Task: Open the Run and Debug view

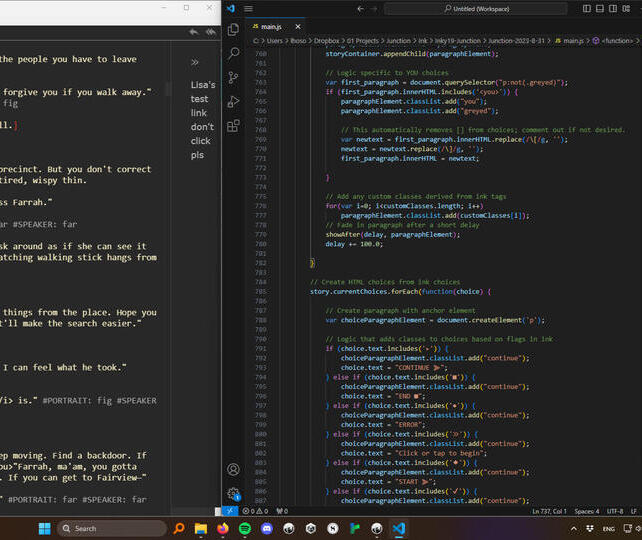Action: point(233,102)
